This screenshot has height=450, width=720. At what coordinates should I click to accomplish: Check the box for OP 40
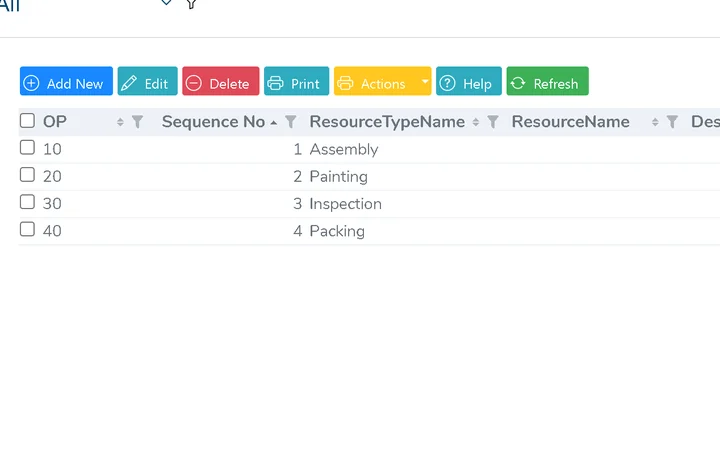pyautogui.click(x=28, y=229)
